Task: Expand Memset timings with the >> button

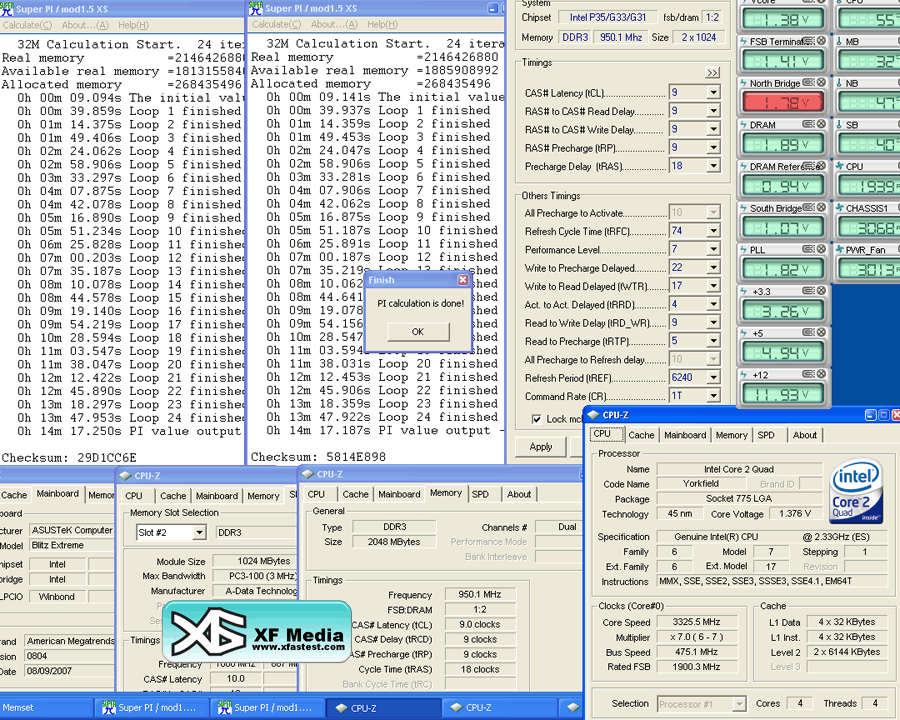Action: pyautogui.click(x=712, y=73)
